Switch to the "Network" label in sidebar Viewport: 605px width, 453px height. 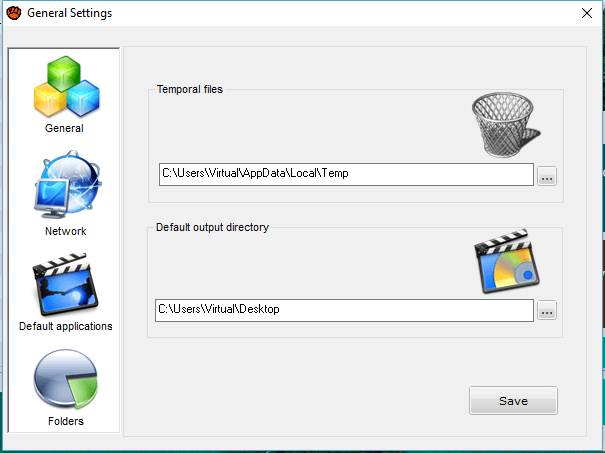click(65, 231)
